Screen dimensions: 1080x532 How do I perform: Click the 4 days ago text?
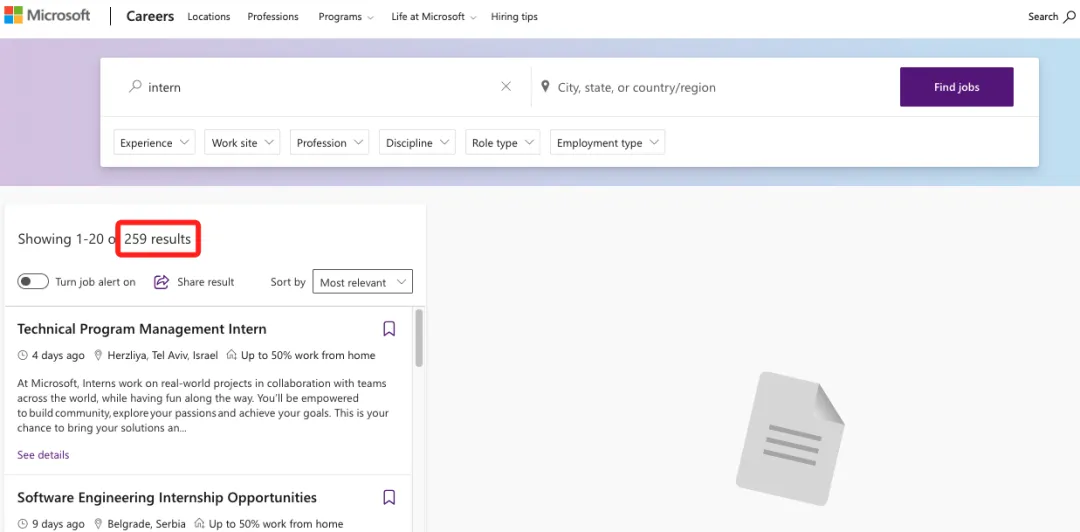coord(59,356)
